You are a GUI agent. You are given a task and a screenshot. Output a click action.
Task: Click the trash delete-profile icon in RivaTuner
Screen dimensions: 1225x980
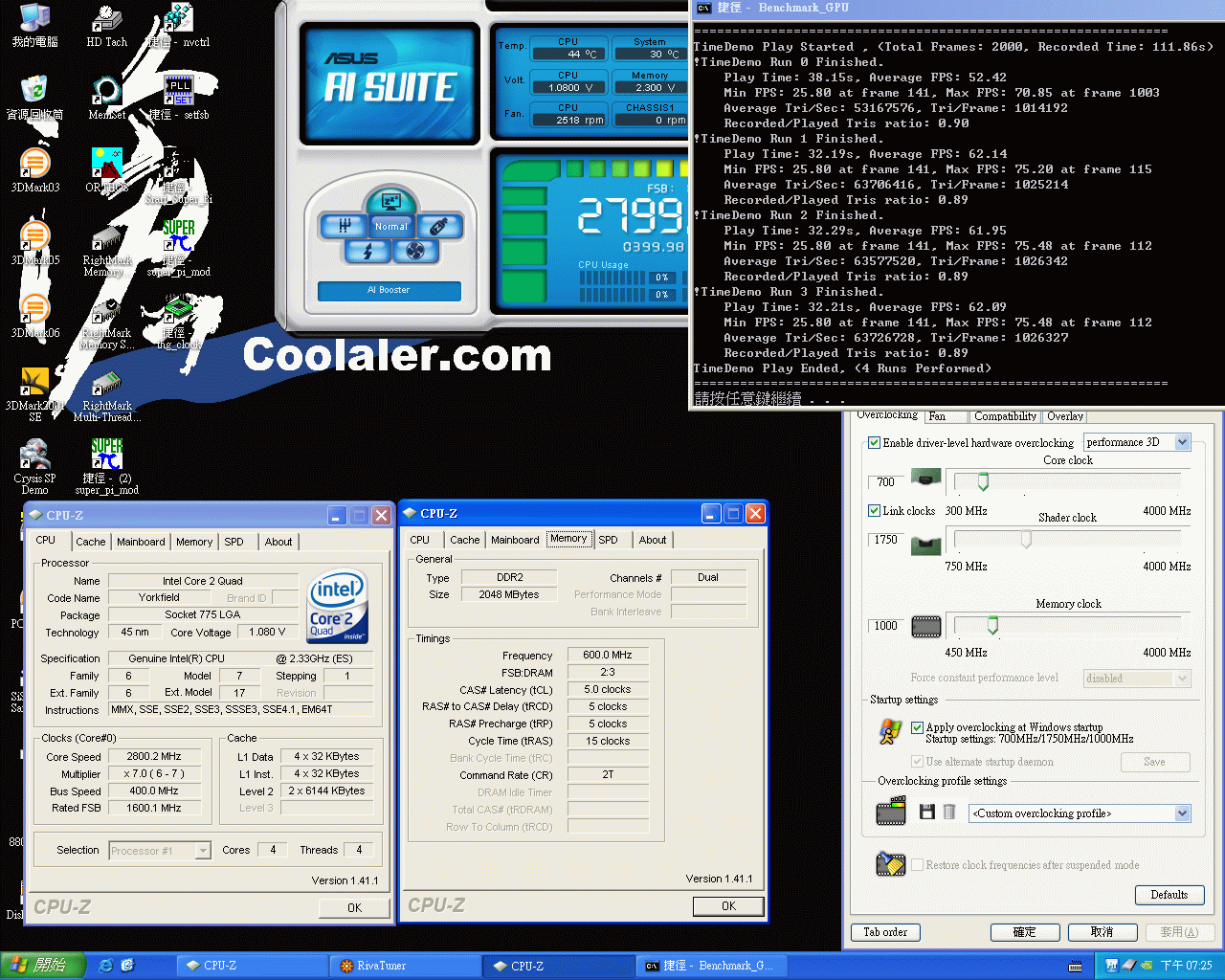949,812
